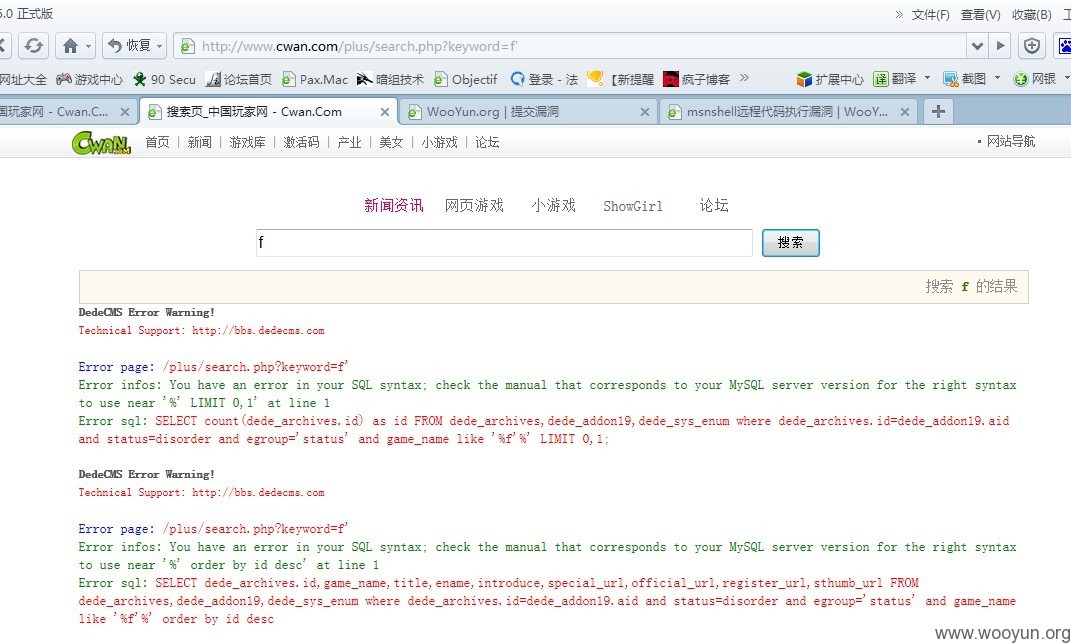The image size is (1071, 643).
Task: Close the WooYun.org 提交漏洞 tab
Action: pyautogui.click(x=644, y=112)
